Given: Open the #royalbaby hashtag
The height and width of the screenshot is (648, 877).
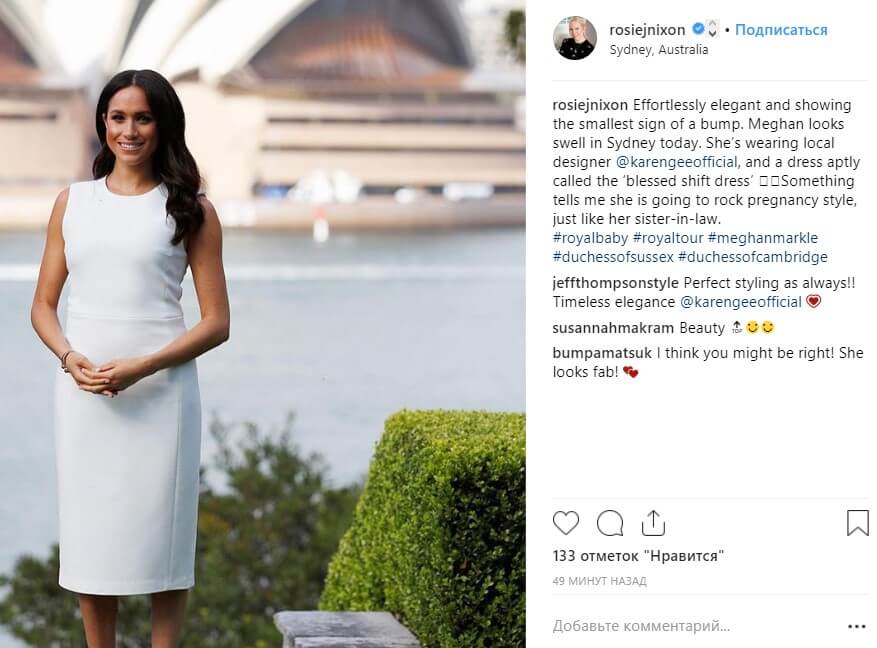Looking at the screenshot, I should tap(590, 238).
